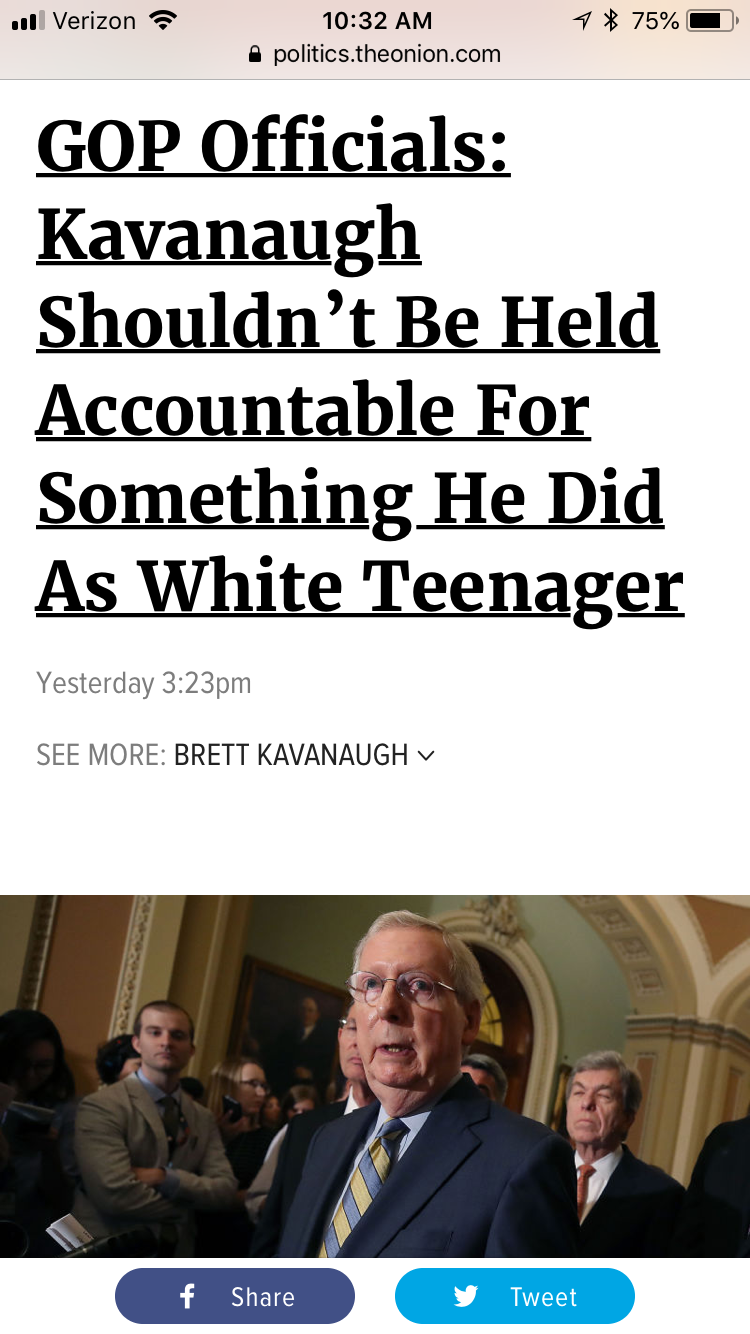Viewport: 750px width, 1334px height.
Task: Click the Facebook logo icon
Action: point(187,1297)
